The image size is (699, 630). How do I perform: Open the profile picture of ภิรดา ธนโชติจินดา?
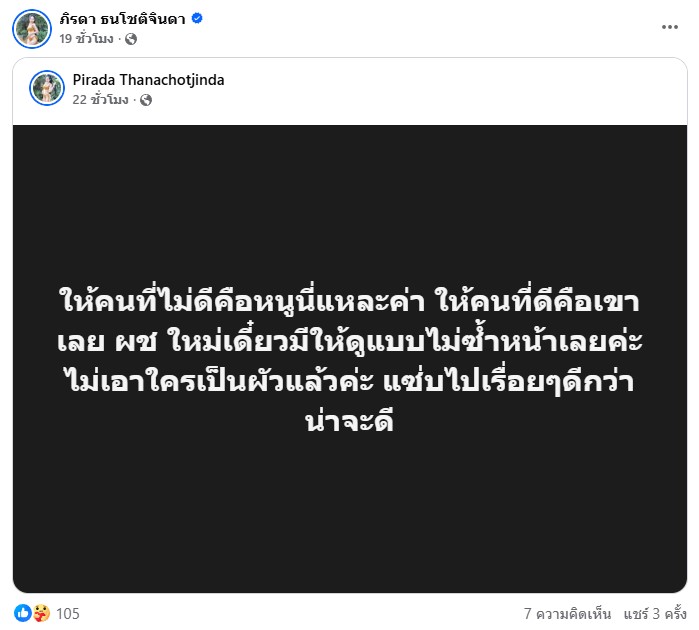pyautogui.click(x=32, y=29)
